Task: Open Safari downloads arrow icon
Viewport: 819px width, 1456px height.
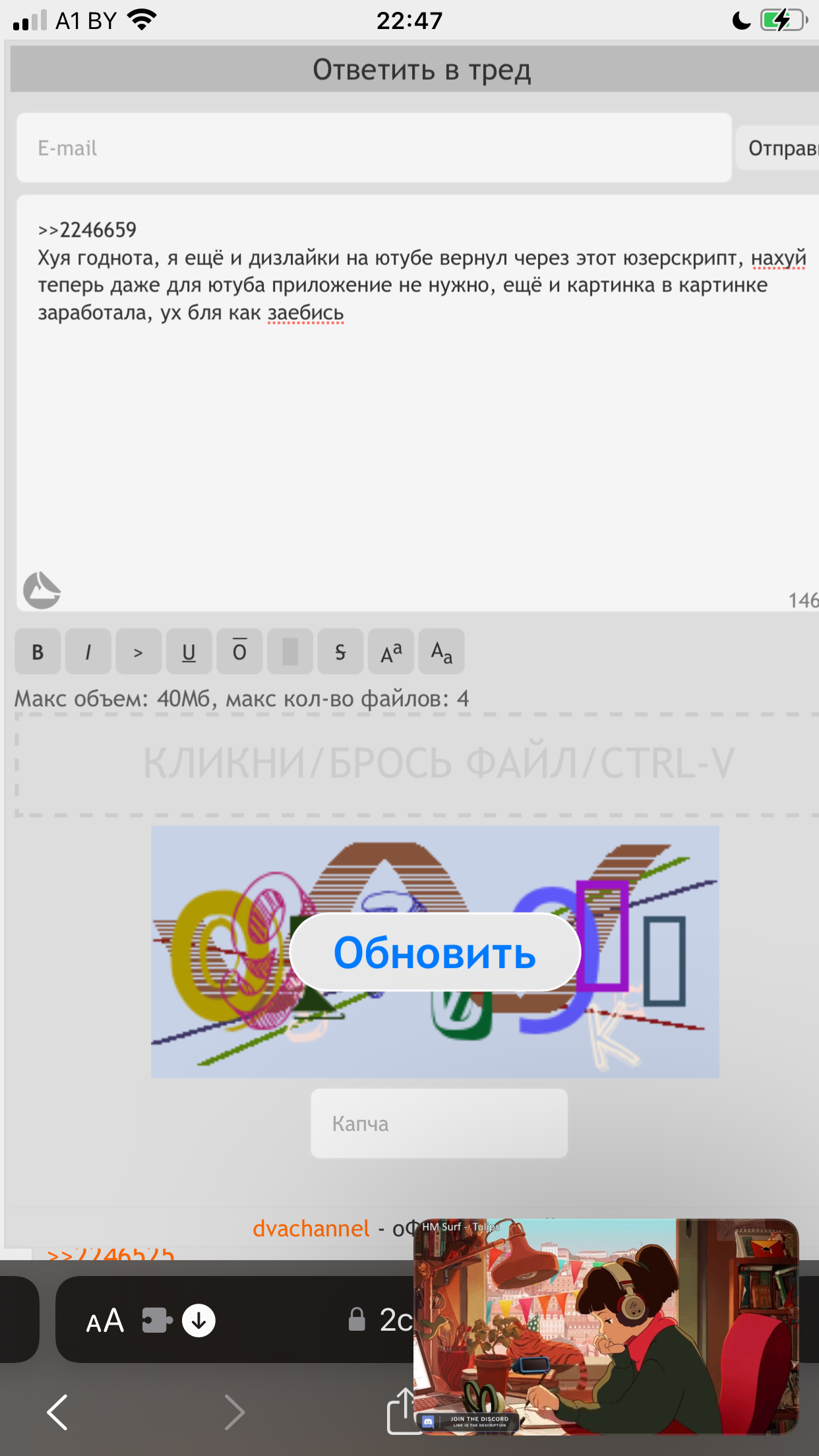Action: (x=198, y=1321)
